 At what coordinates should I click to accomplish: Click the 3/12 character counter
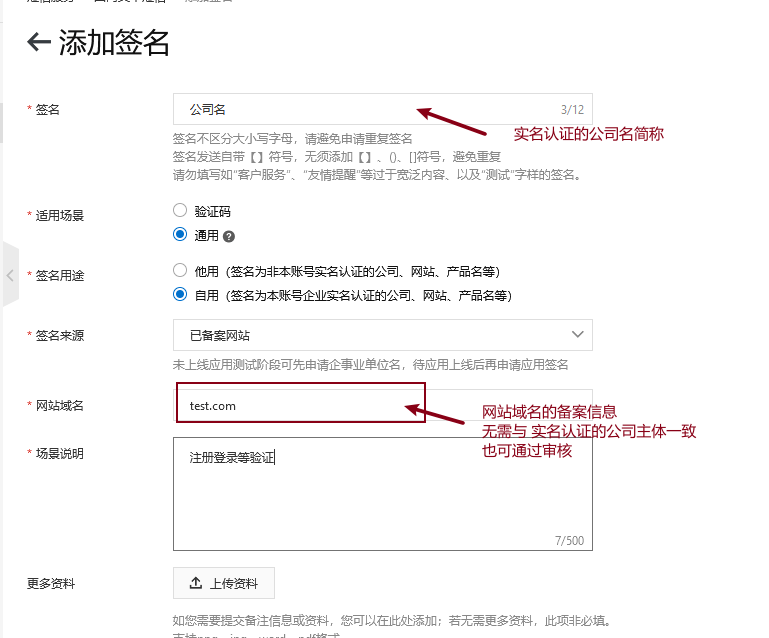(x=572, y=110)
